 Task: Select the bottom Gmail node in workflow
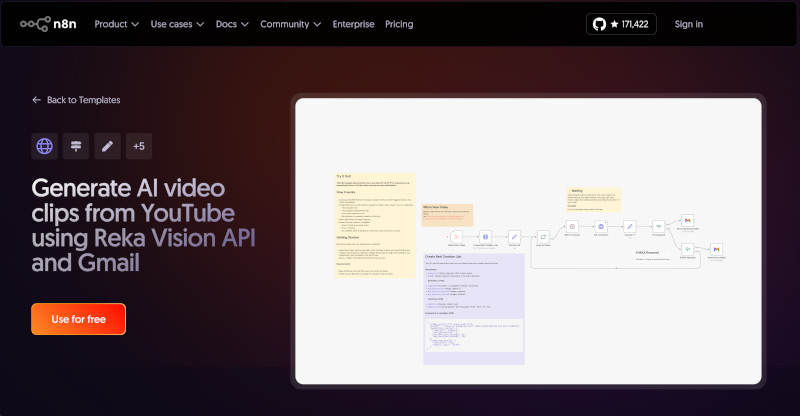716,248
